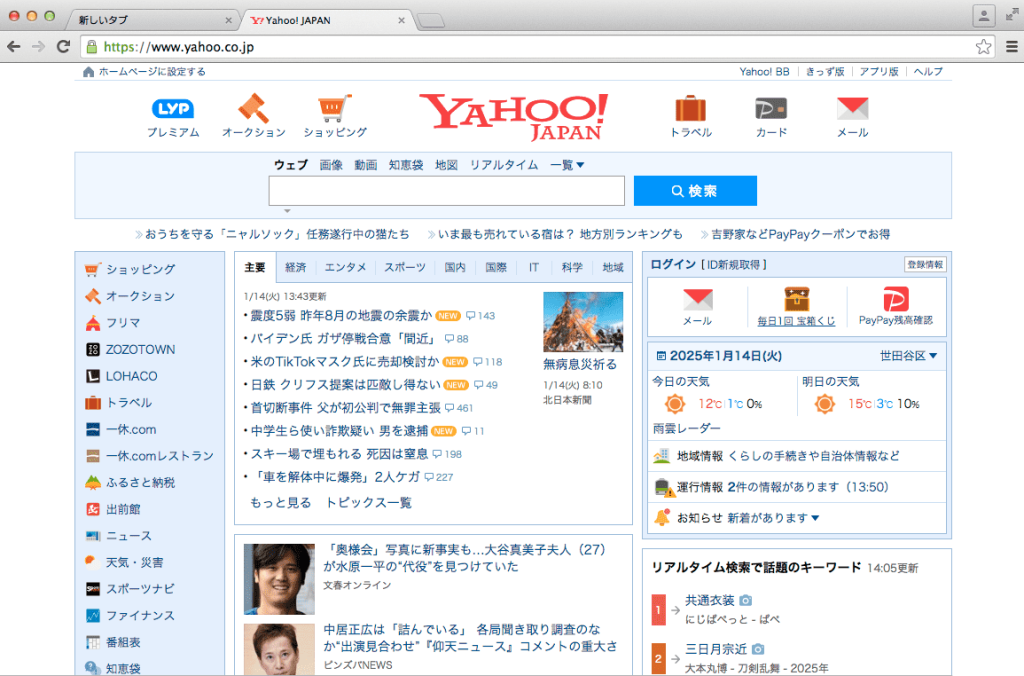Expand the 一覧 search category dropdown
The width and height of the screenshot is (1024, 676).
click(567, 165)
